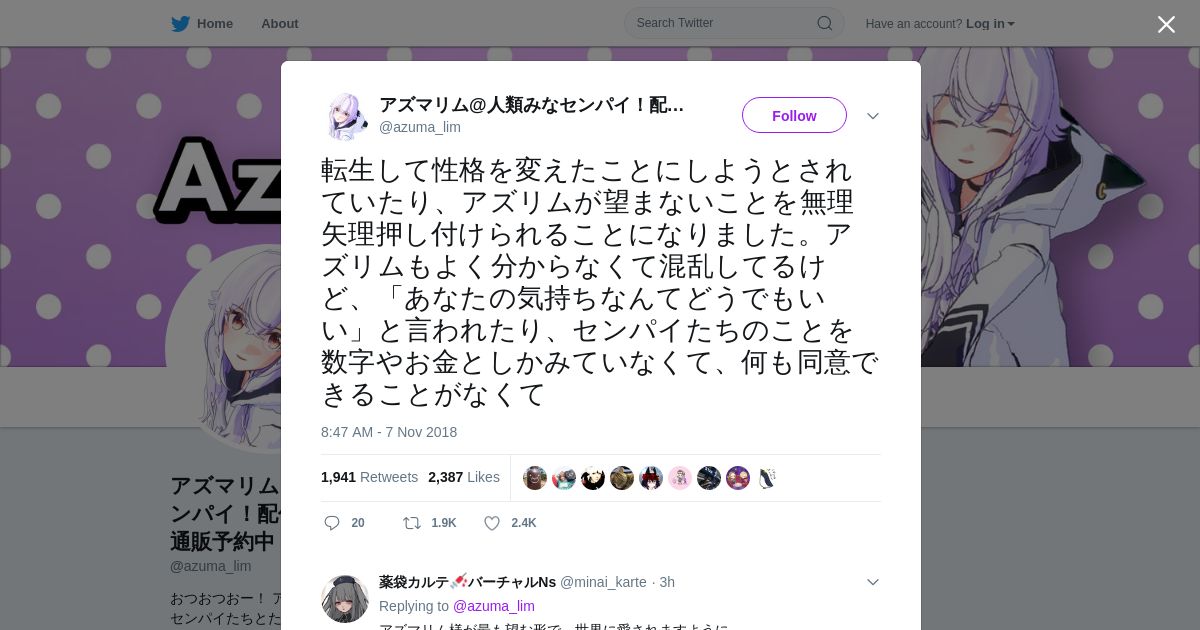The width and height of the screenshot is (1200, 630).
Task: Open minai_karte's reply avatar
Action: (345, 599)
